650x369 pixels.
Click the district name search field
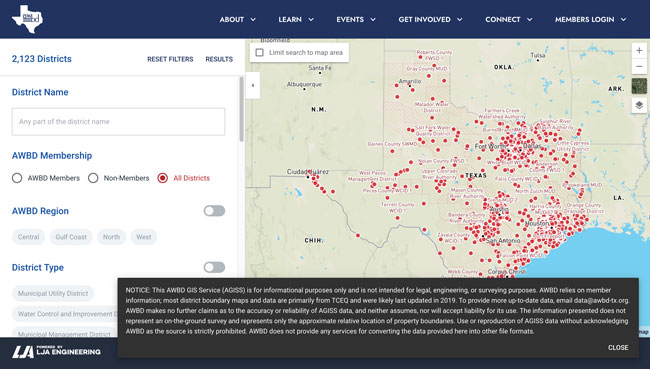pyautogui.click(x=119, y=122)
